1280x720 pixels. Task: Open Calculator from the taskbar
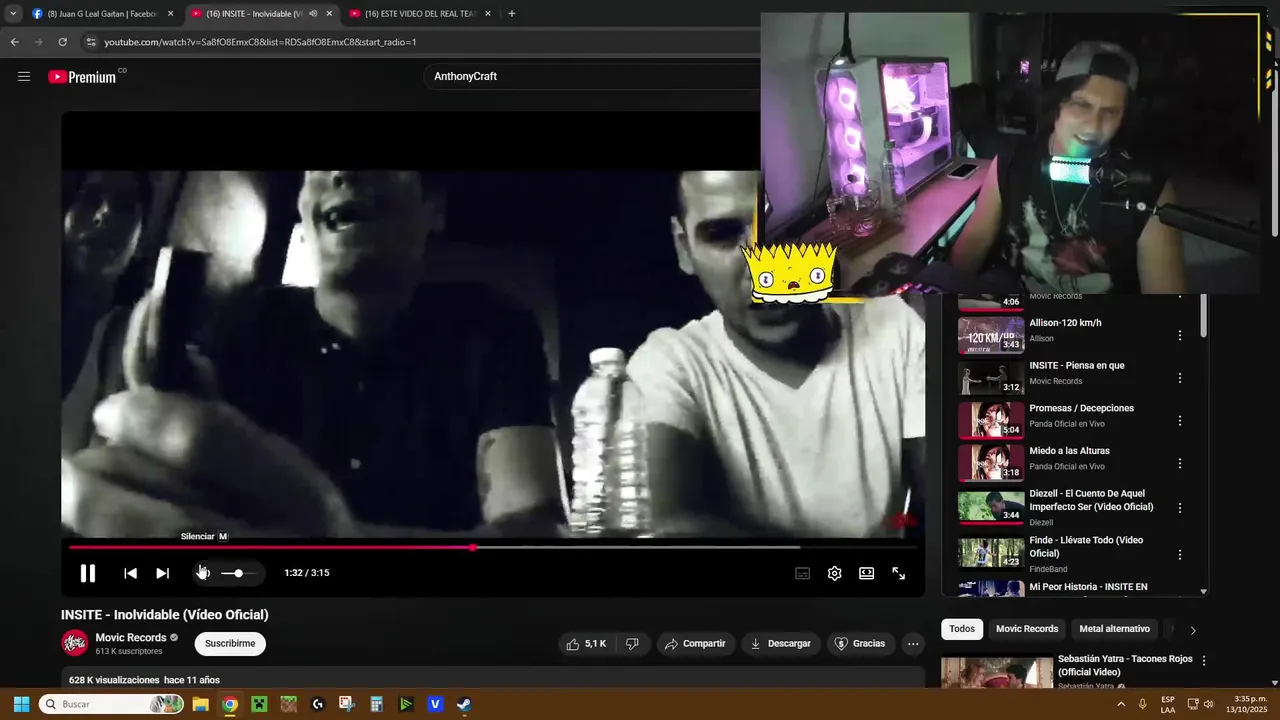coord(376,704)
